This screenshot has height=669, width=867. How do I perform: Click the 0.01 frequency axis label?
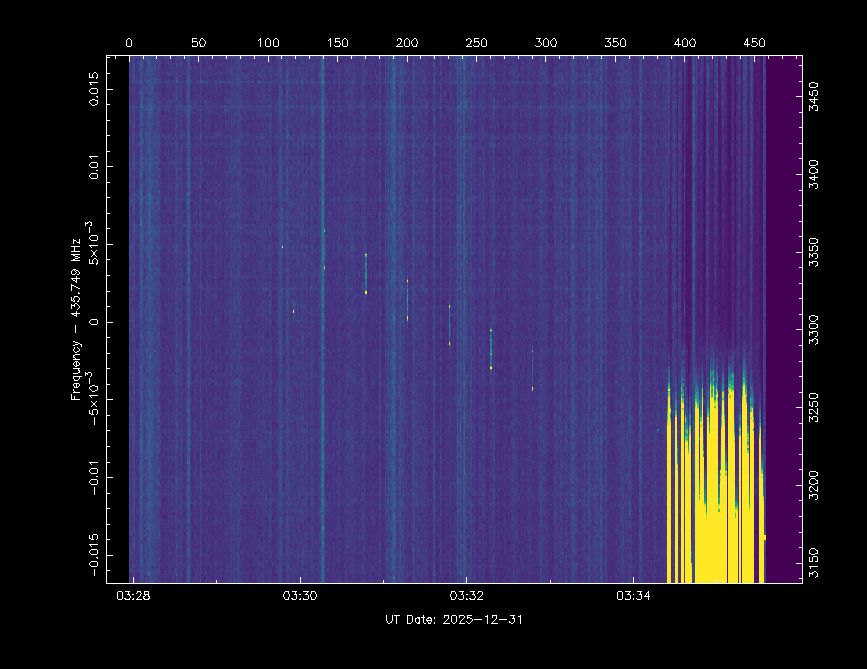[x=93, y=165]
